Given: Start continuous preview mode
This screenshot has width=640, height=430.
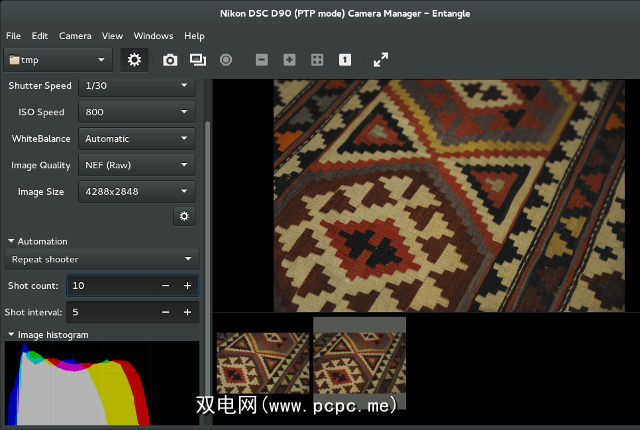Looking at the screenshot, I should tap(197, 60).
